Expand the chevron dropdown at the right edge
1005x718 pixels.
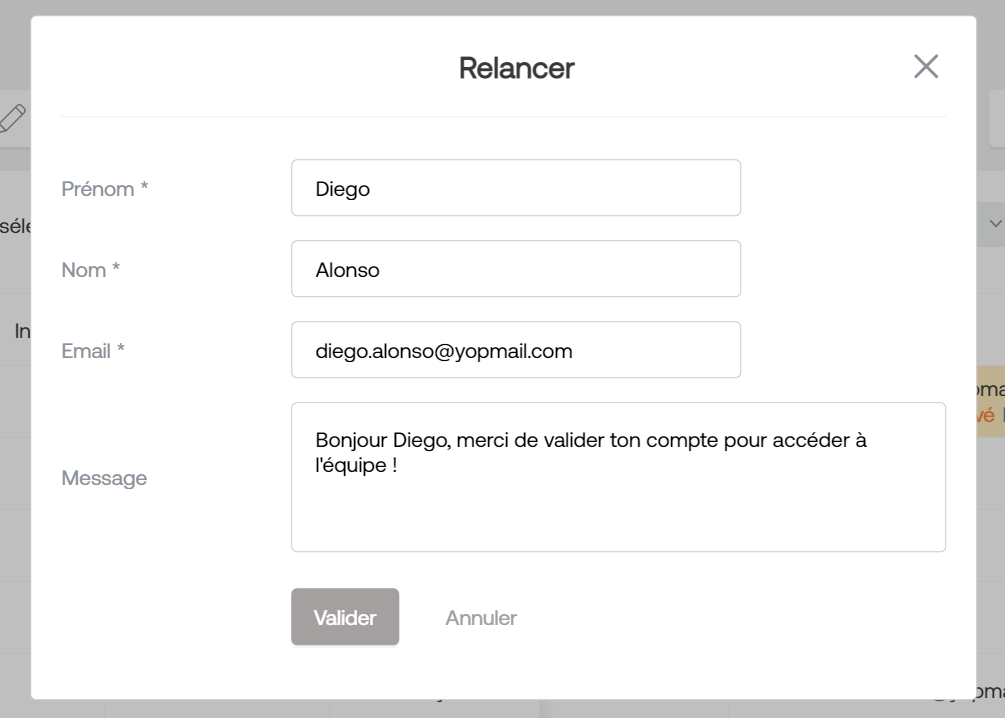point(995,224)
